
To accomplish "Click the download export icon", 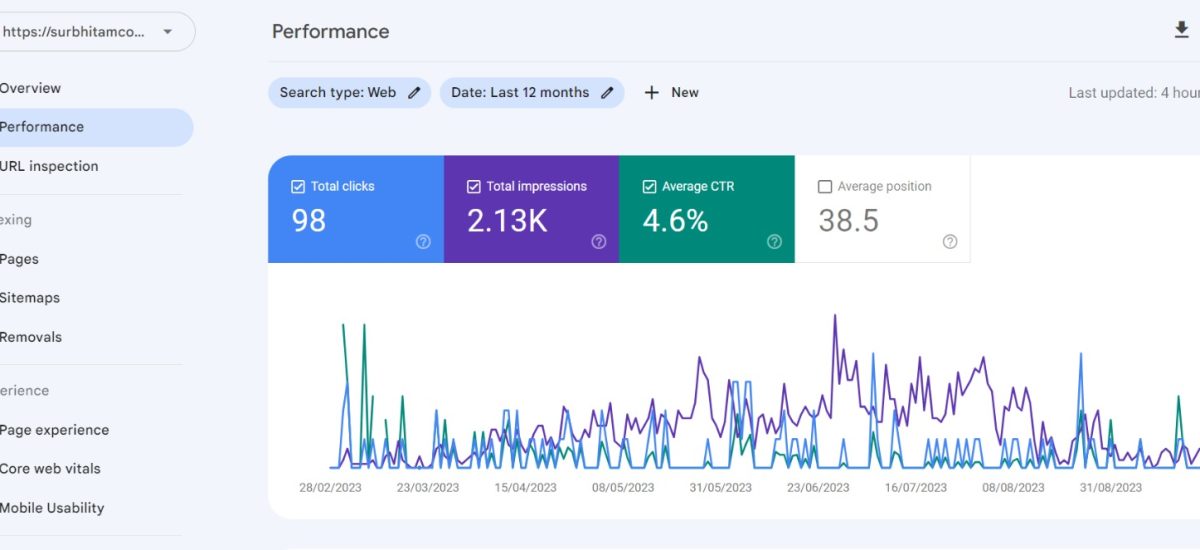I will point(1181,31).
